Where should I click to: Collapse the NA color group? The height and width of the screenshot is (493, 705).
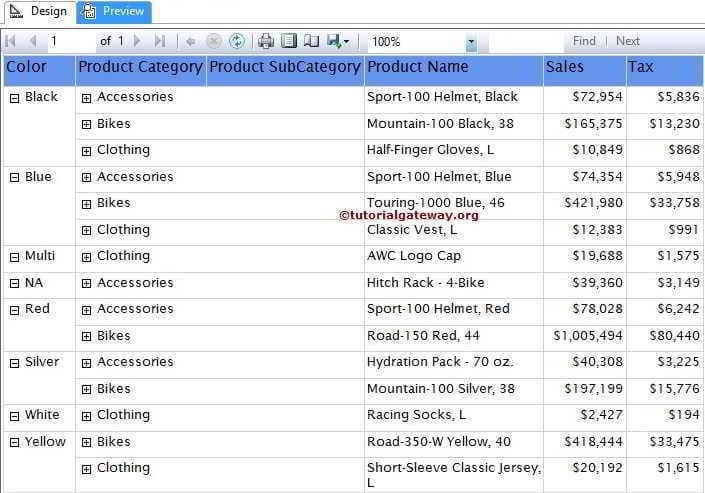tap(14, 284)
